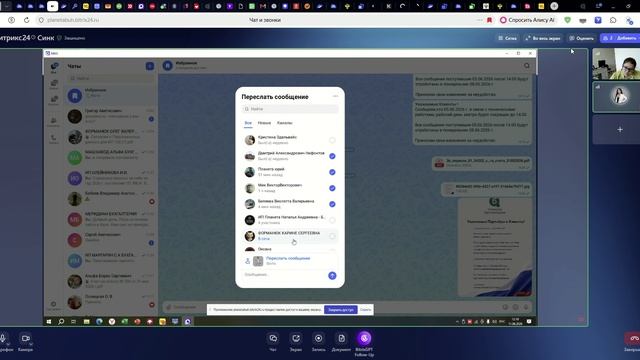
Task: Click the red bookmark icon in address bar
Action: click(489, 20)
